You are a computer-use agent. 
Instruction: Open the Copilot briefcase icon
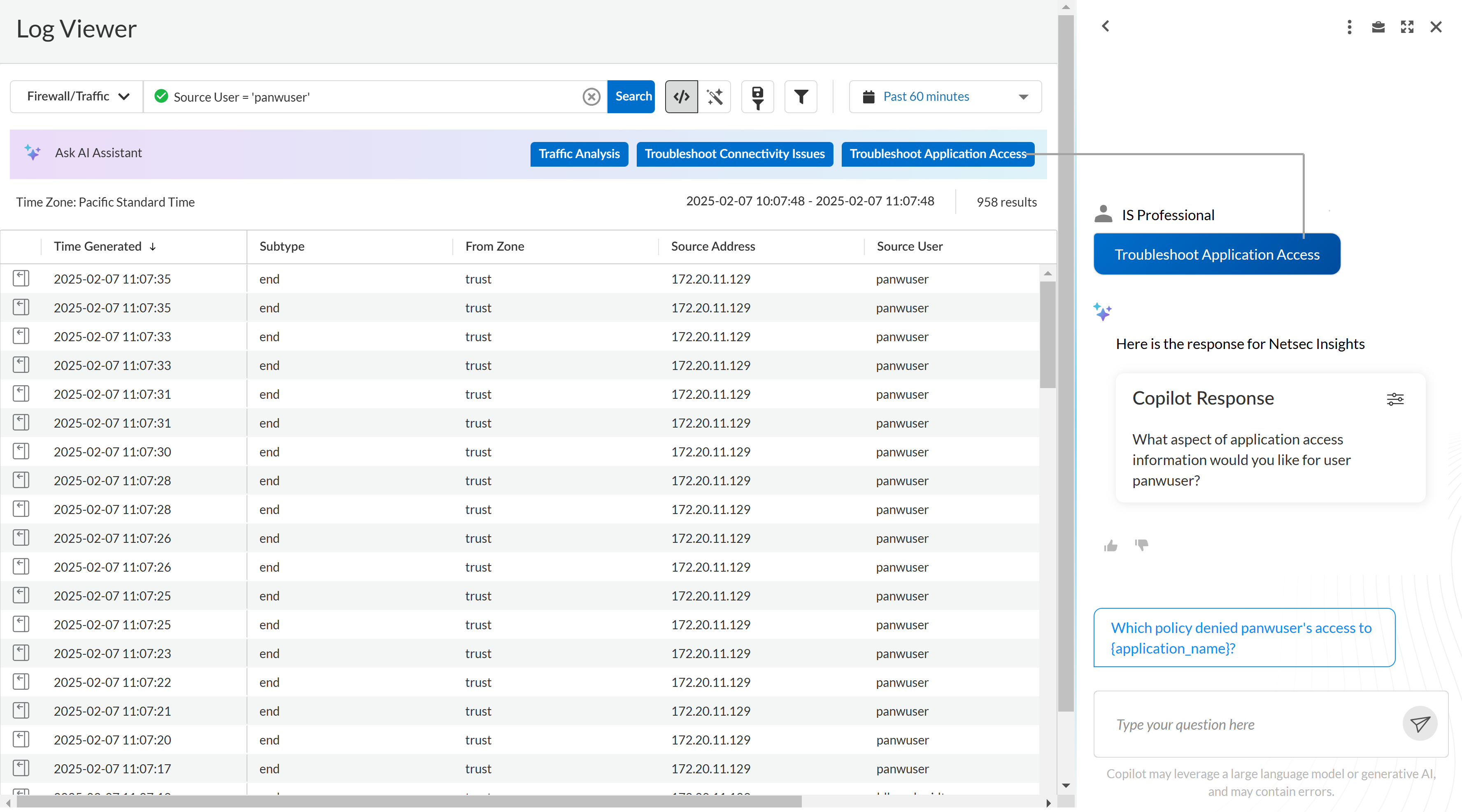(x=1378, y=27)
